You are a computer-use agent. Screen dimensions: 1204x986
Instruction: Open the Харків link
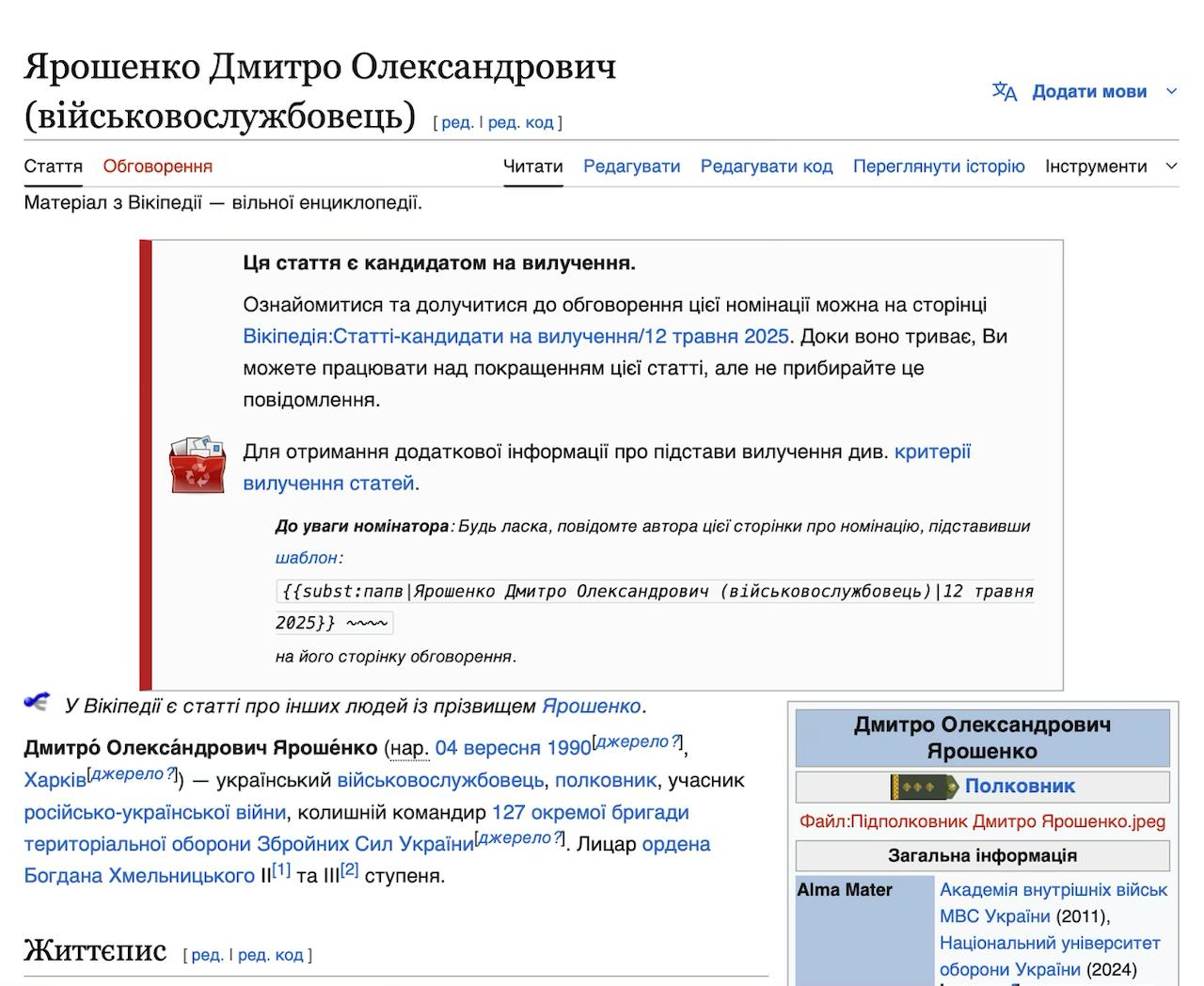coord(55,781)
